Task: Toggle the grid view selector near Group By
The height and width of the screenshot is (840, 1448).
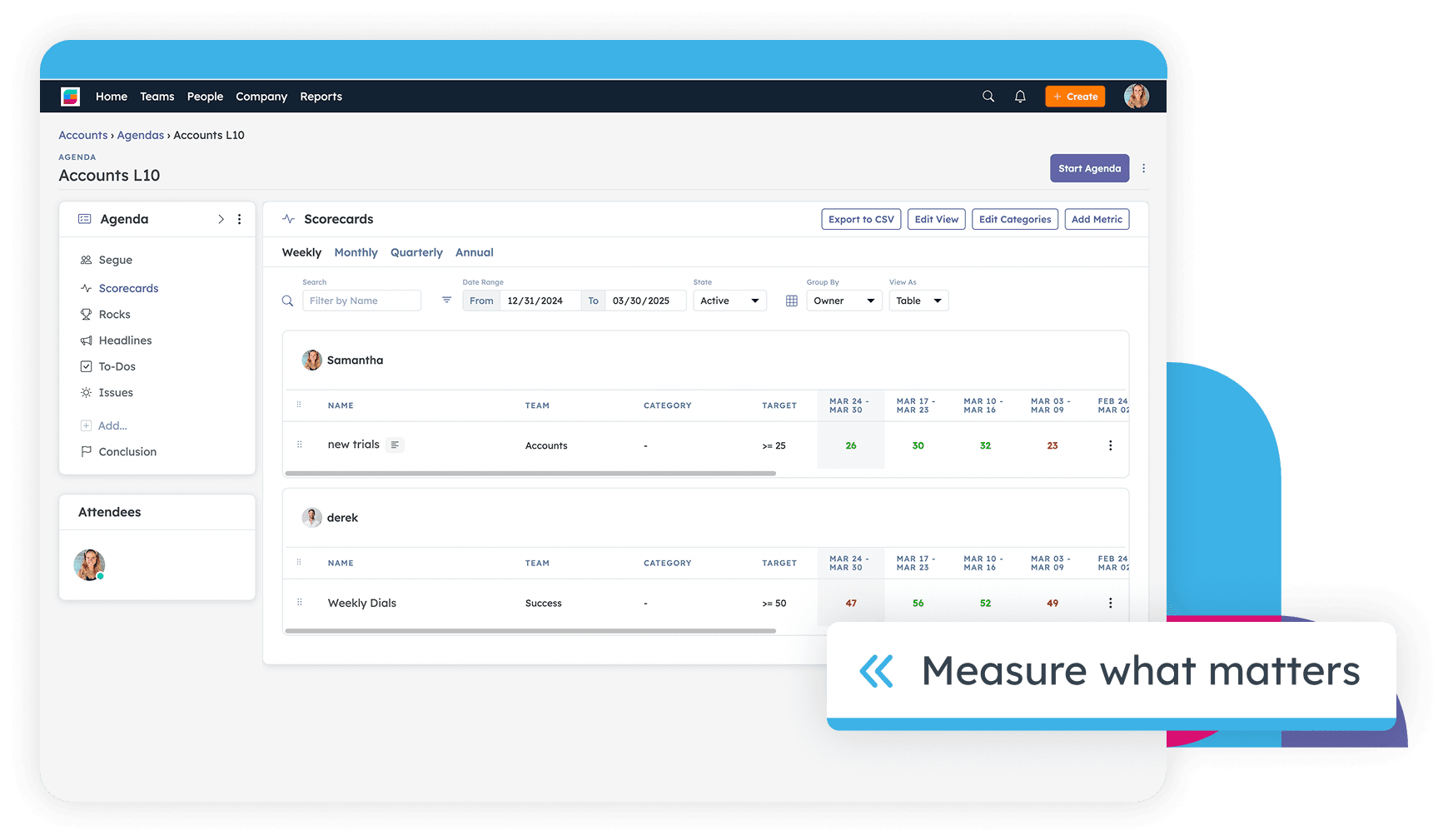Action: pos(791,301)
